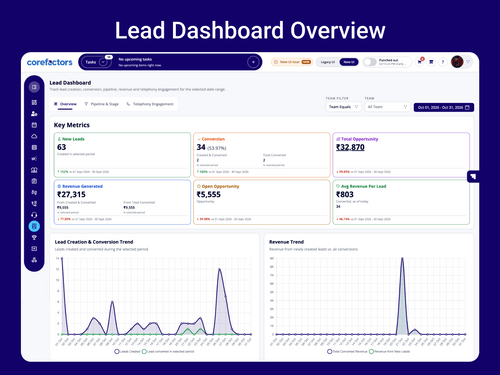Toggle Lead converted in selected period legend

point(168,351)
